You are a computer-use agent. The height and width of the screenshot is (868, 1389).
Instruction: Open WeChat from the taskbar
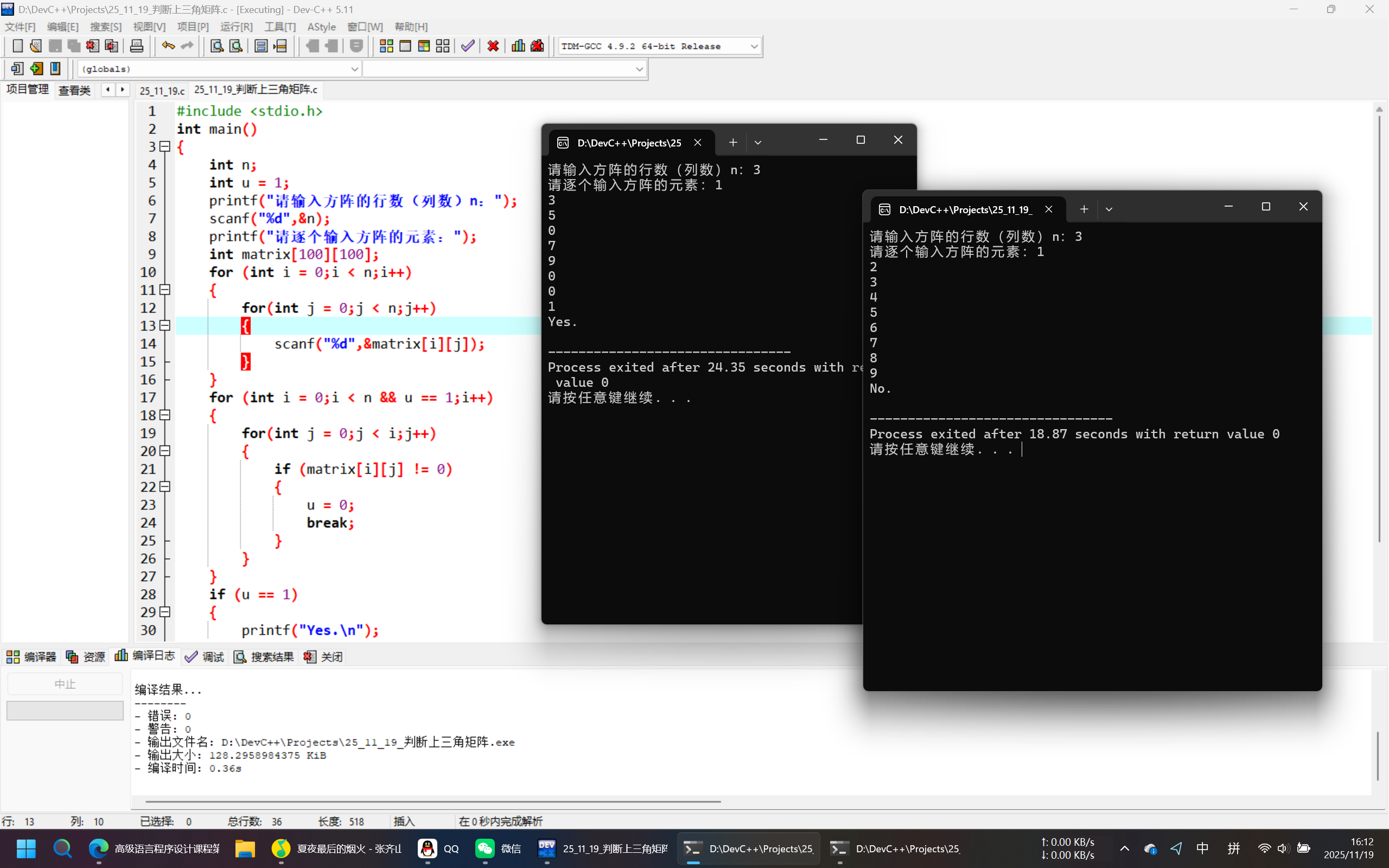pos(498,848)
